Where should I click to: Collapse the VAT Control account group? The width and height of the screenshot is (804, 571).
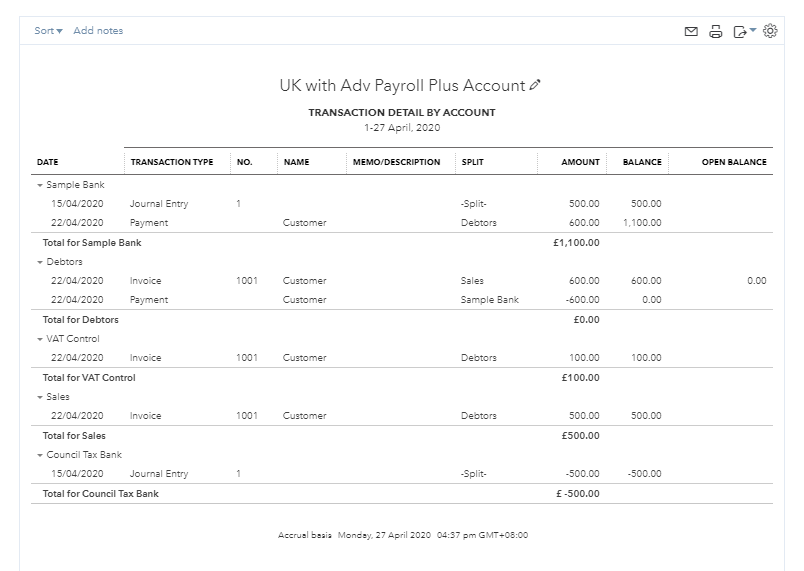click(41, 339)
